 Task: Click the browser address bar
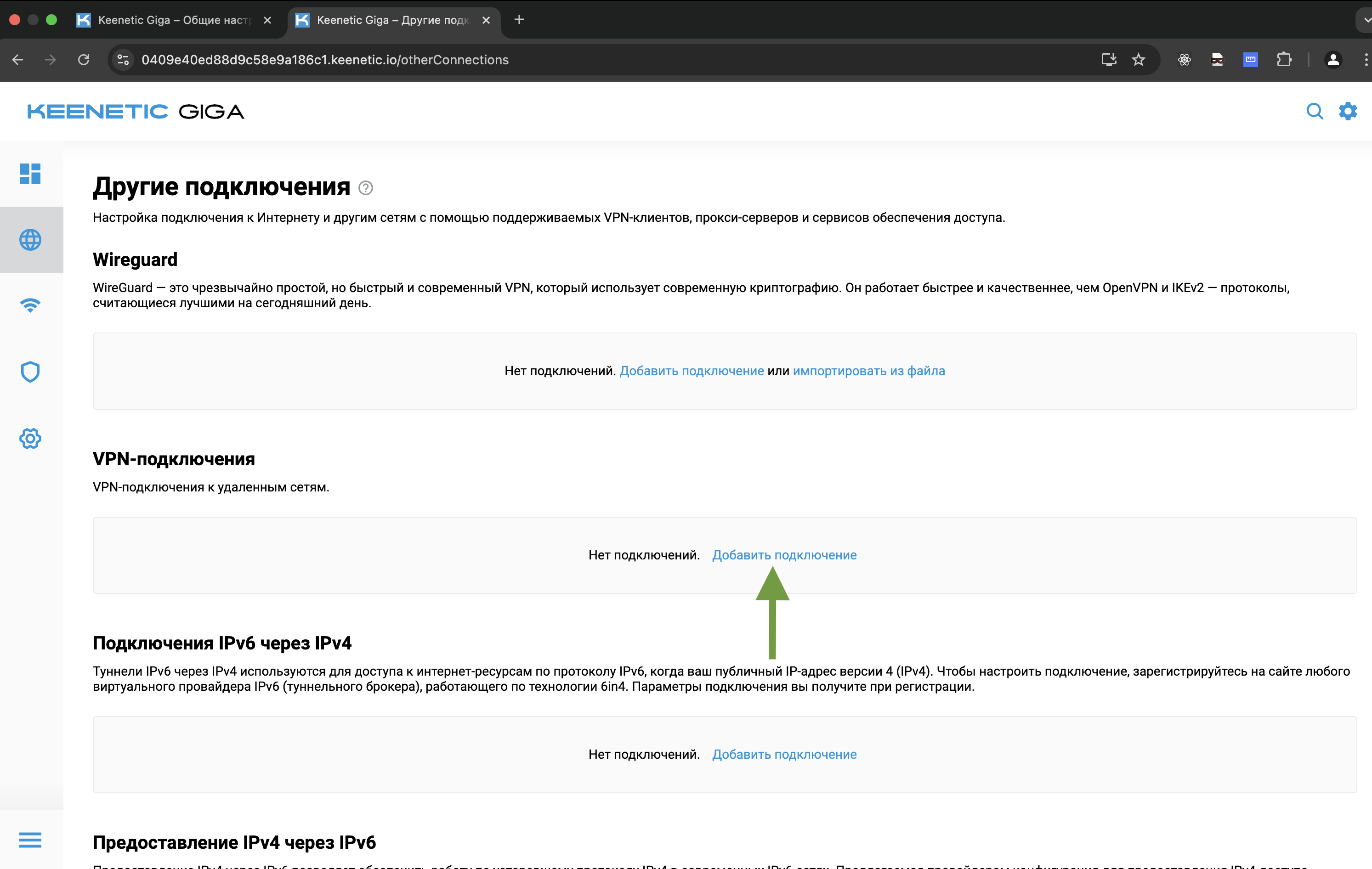570,60
